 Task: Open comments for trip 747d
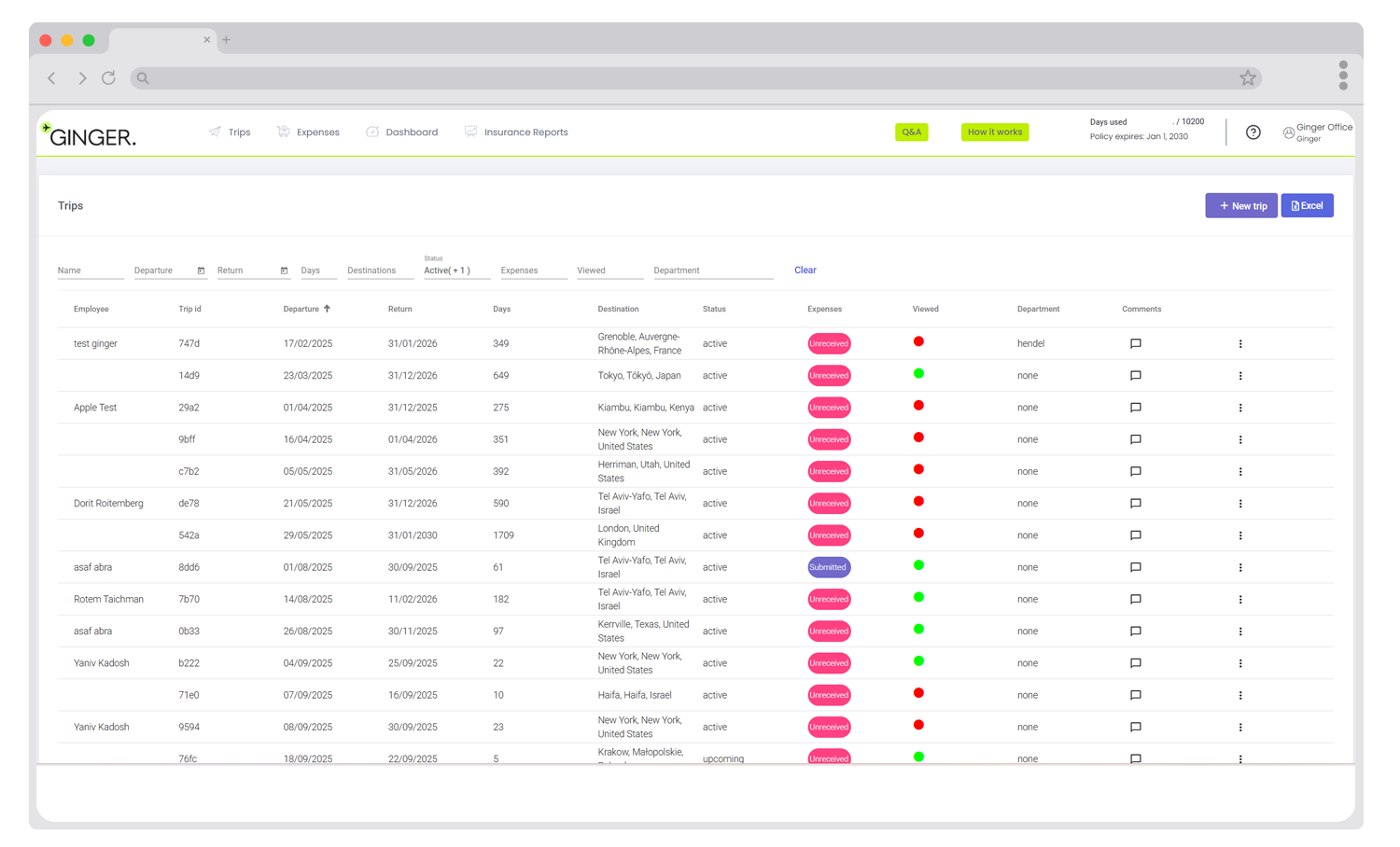[1135, 344]
